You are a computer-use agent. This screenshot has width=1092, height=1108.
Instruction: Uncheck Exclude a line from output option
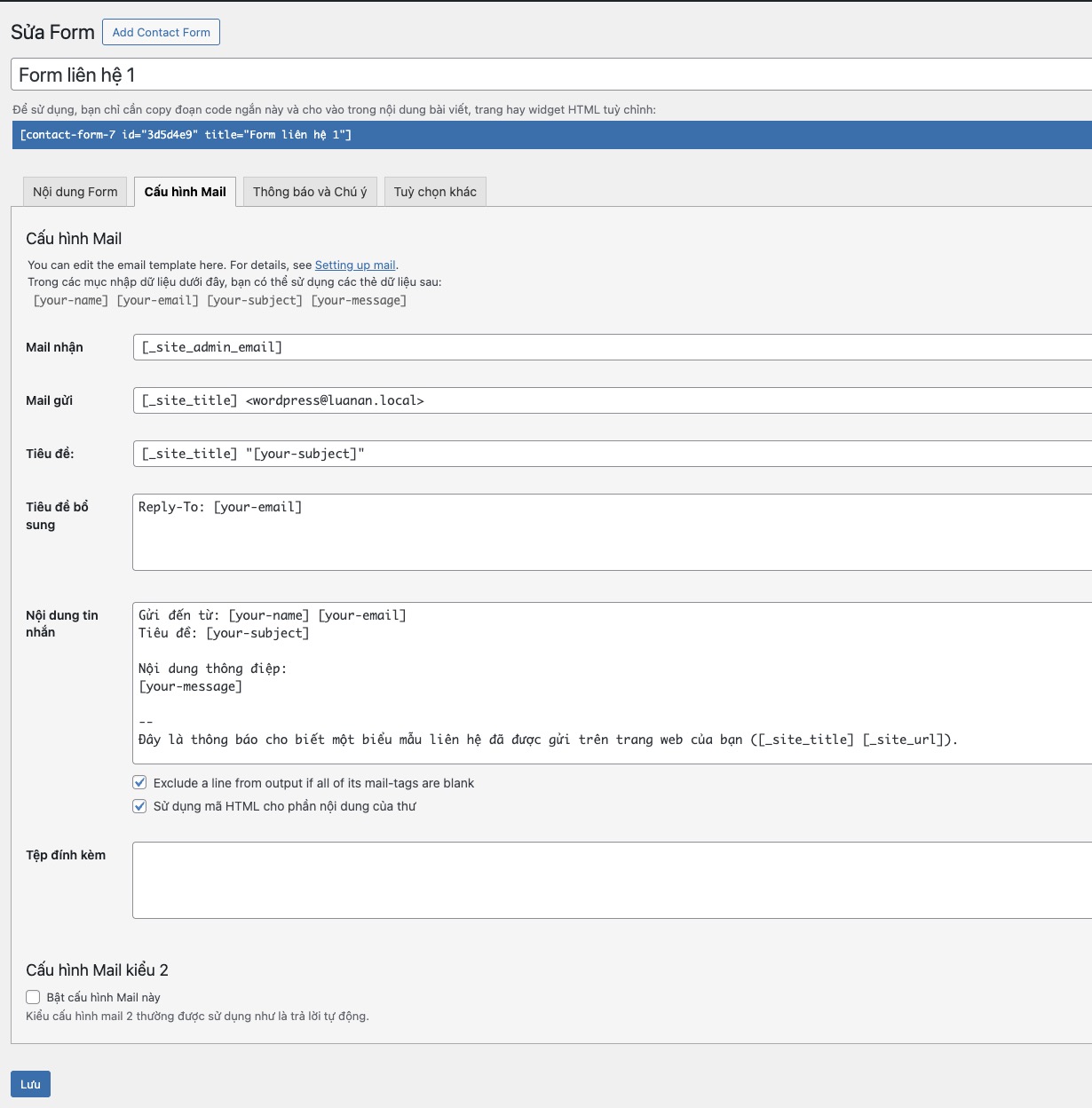pyautogui.click(x=139, y=782)
